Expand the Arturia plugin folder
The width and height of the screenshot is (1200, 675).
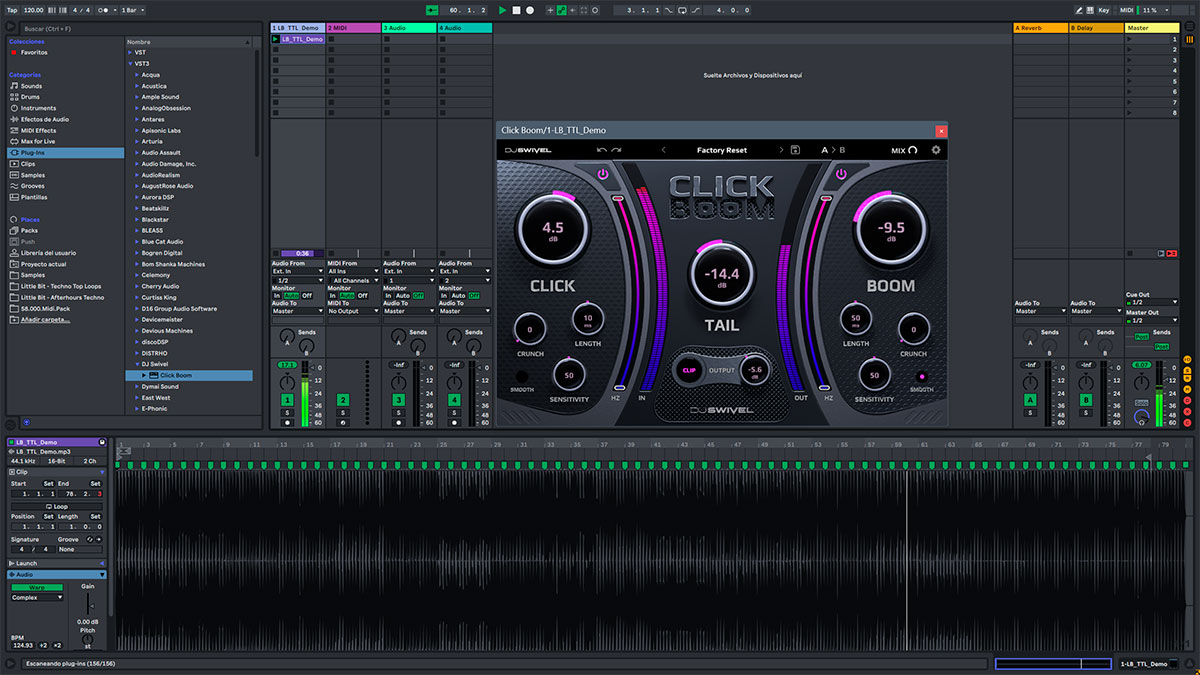point(137,142)
